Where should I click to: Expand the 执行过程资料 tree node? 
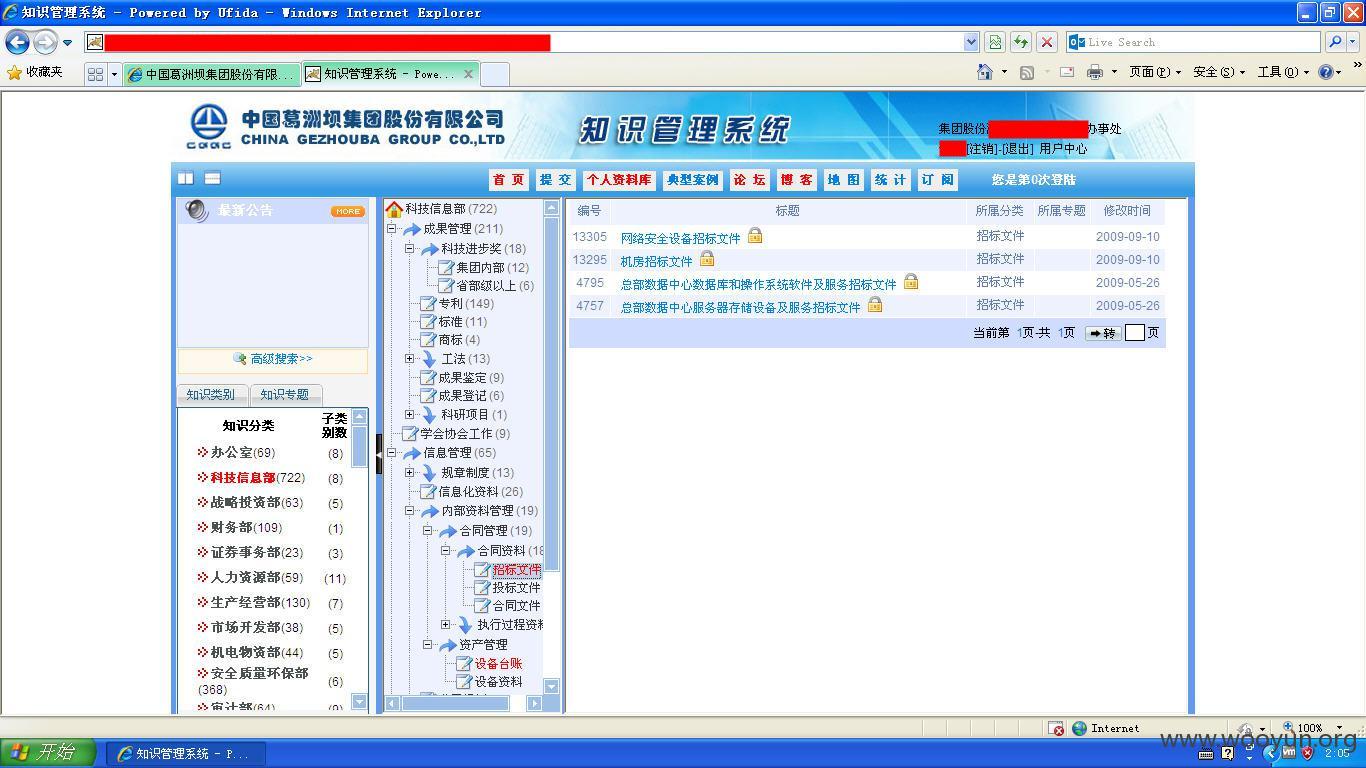click(446, 624)
